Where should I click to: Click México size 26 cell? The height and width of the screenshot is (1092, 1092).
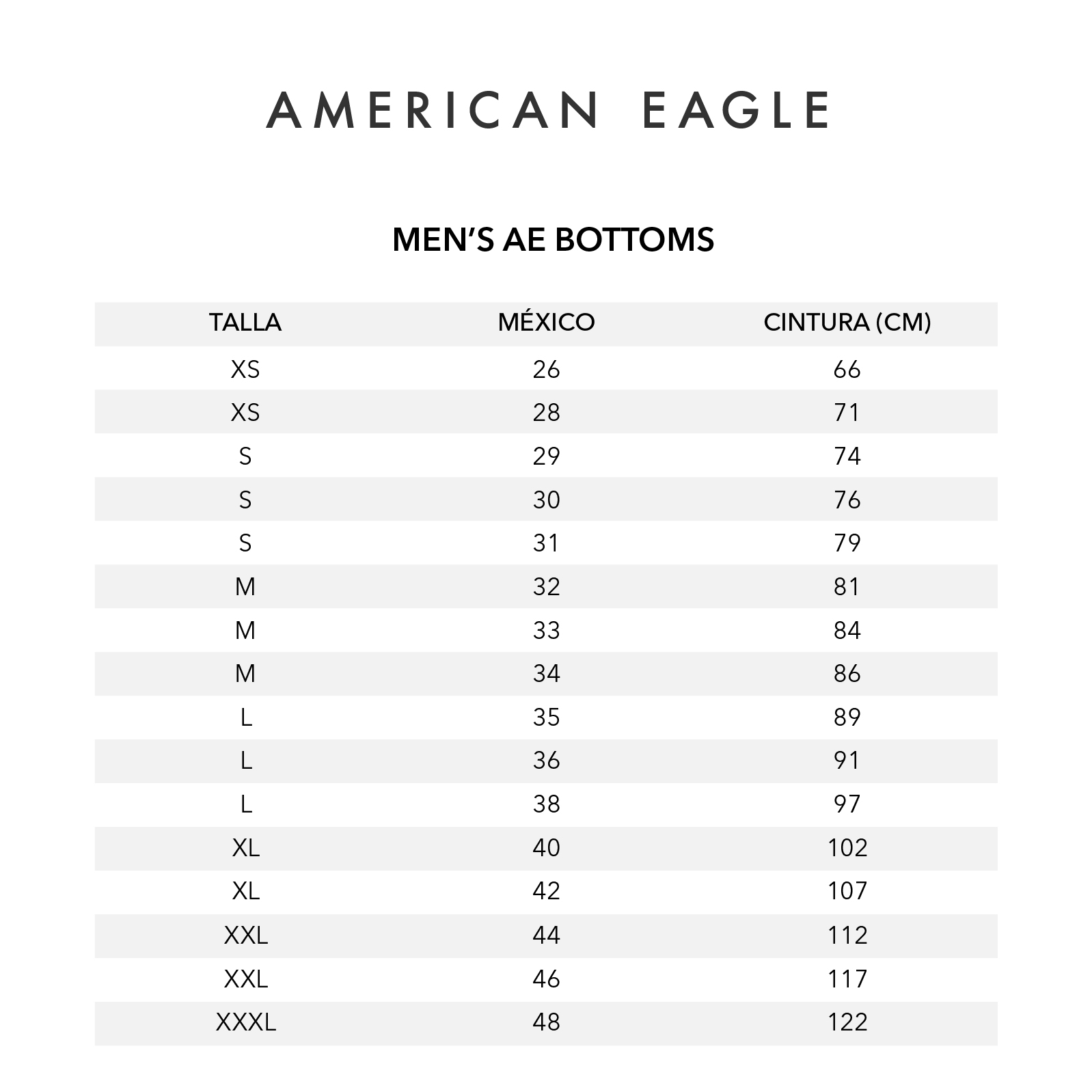coord(546,370)
